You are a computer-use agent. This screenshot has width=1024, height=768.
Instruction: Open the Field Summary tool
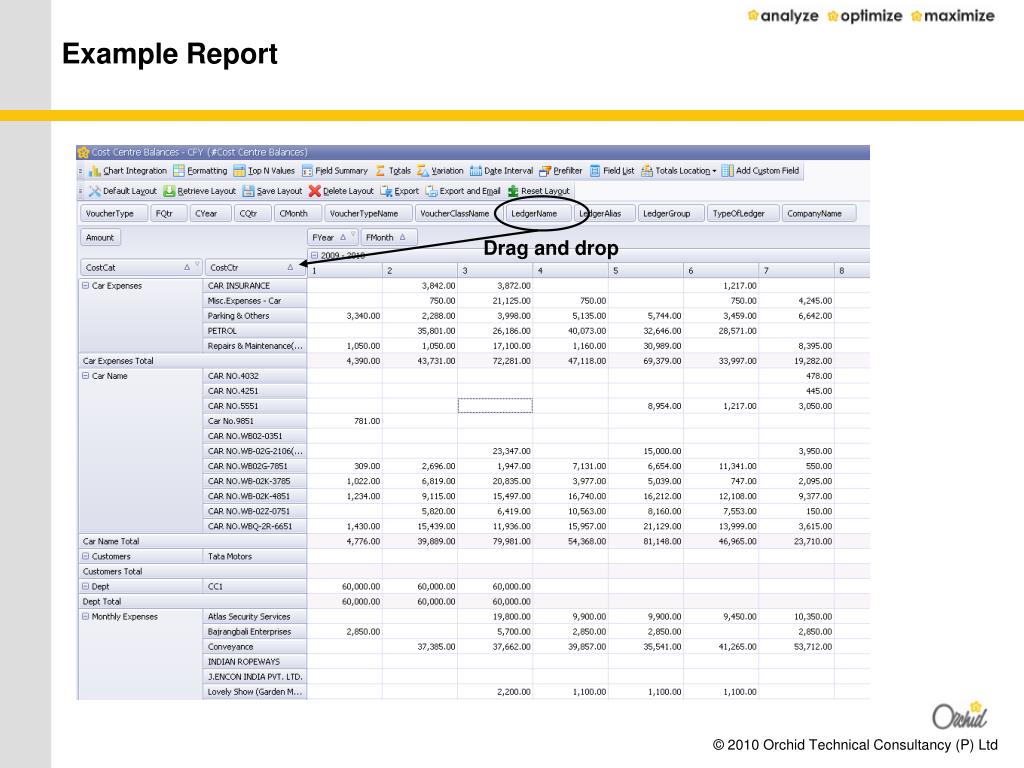(x=334, y=171)
